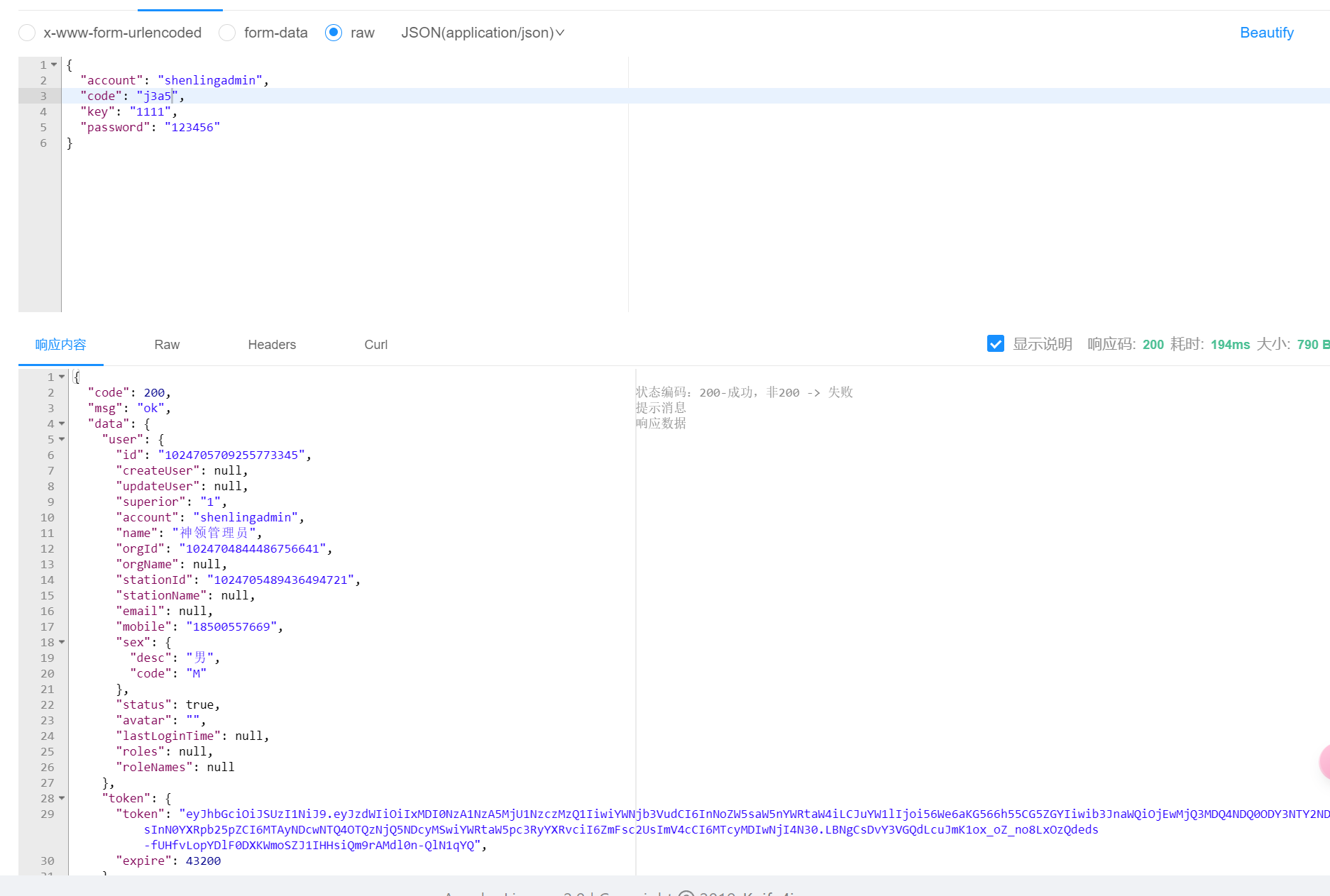
Task: Place cursor in "code": "j3a5" request line
Action: click(x=132, y=96)
